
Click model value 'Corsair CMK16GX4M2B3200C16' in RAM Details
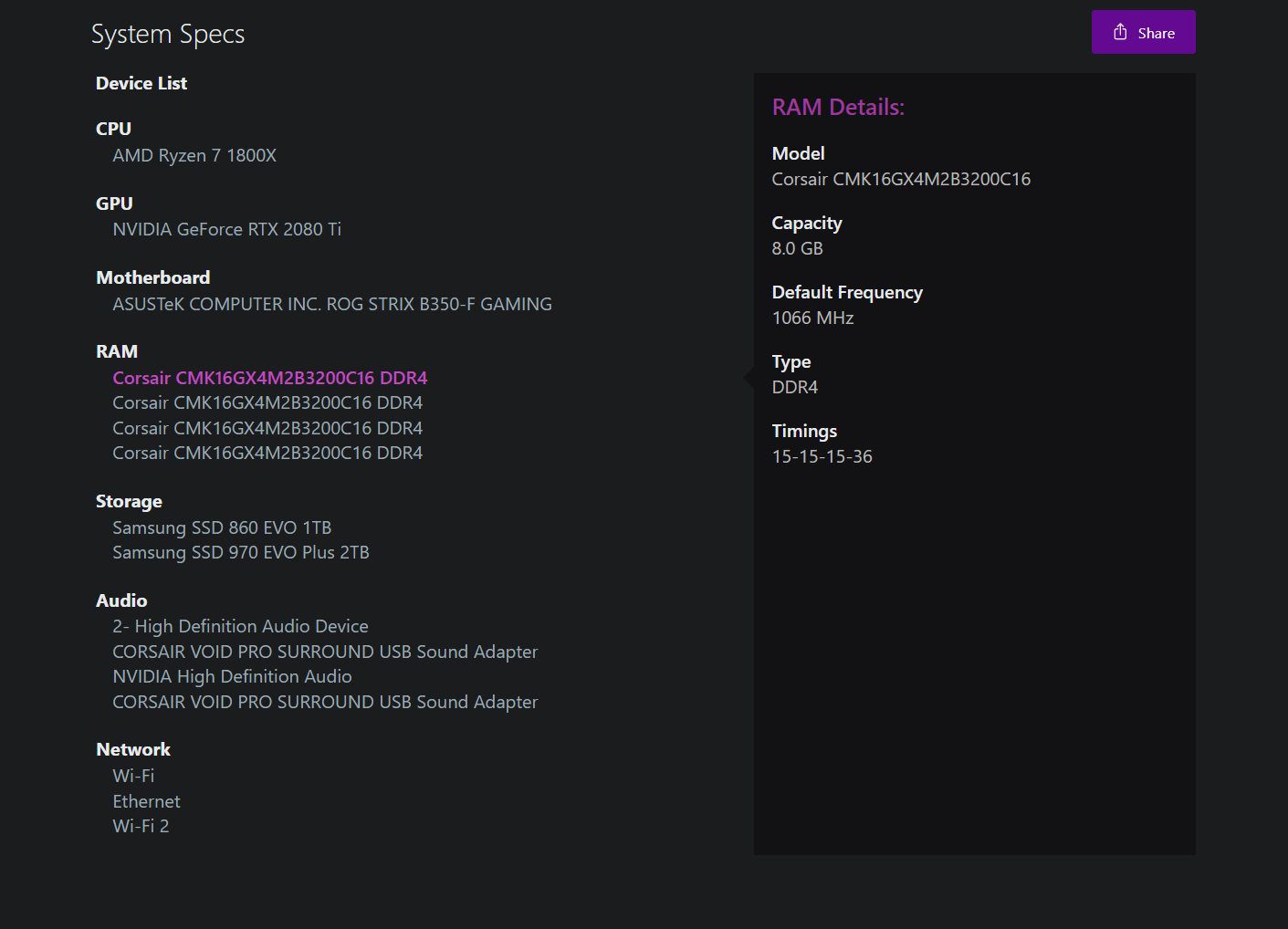pyautogui.click(x=901, y=180)
